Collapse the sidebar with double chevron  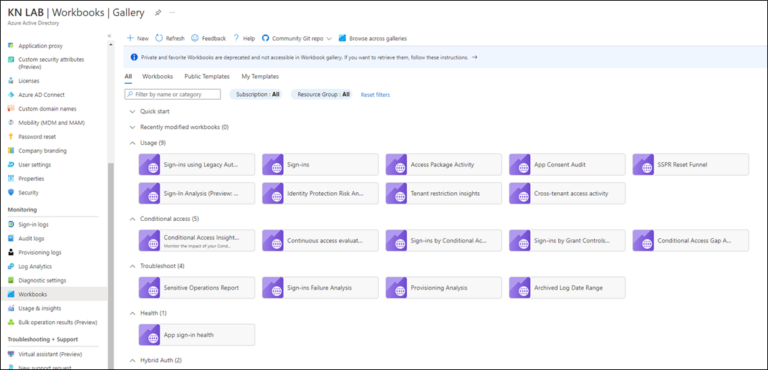pos(109,36)
